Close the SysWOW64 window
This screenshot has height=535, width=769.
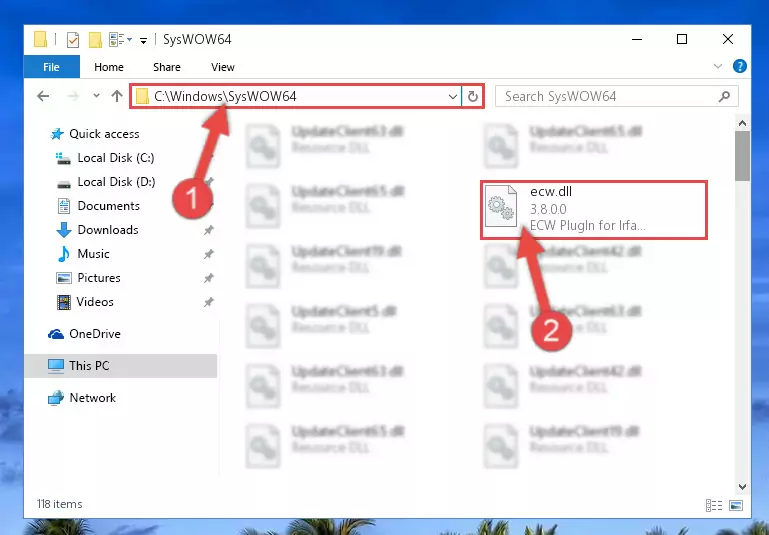[728, 39]
